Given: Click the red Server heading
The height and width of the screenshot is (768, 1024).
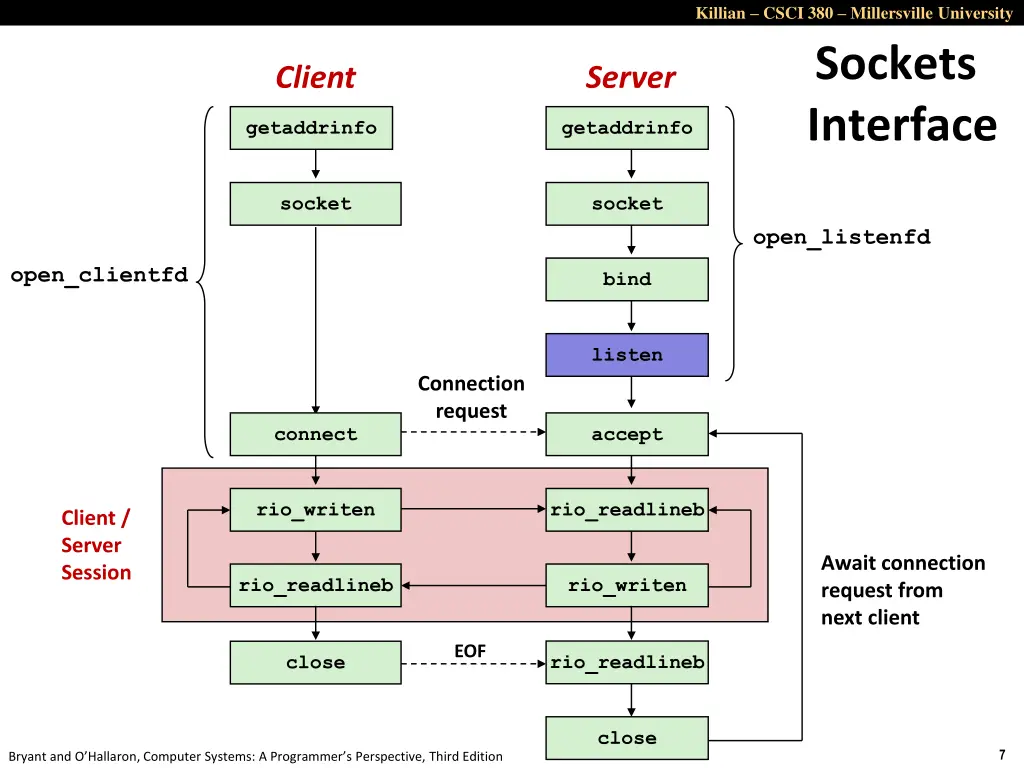Looking at the screenshot, I should point(630,77).
